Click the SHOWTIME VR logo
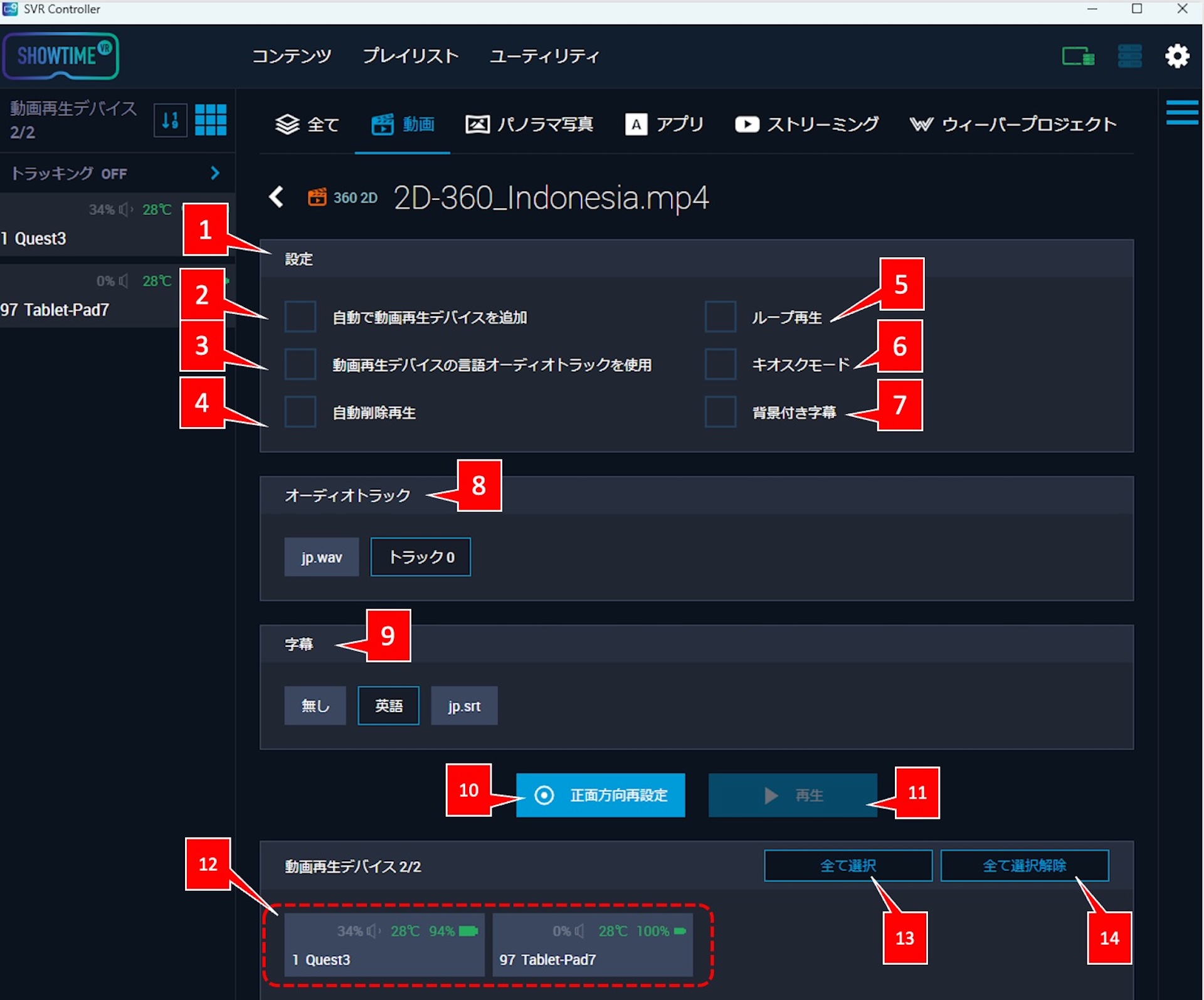The width and height of the screenshot is (1204, 1000). tap(61, 56)
